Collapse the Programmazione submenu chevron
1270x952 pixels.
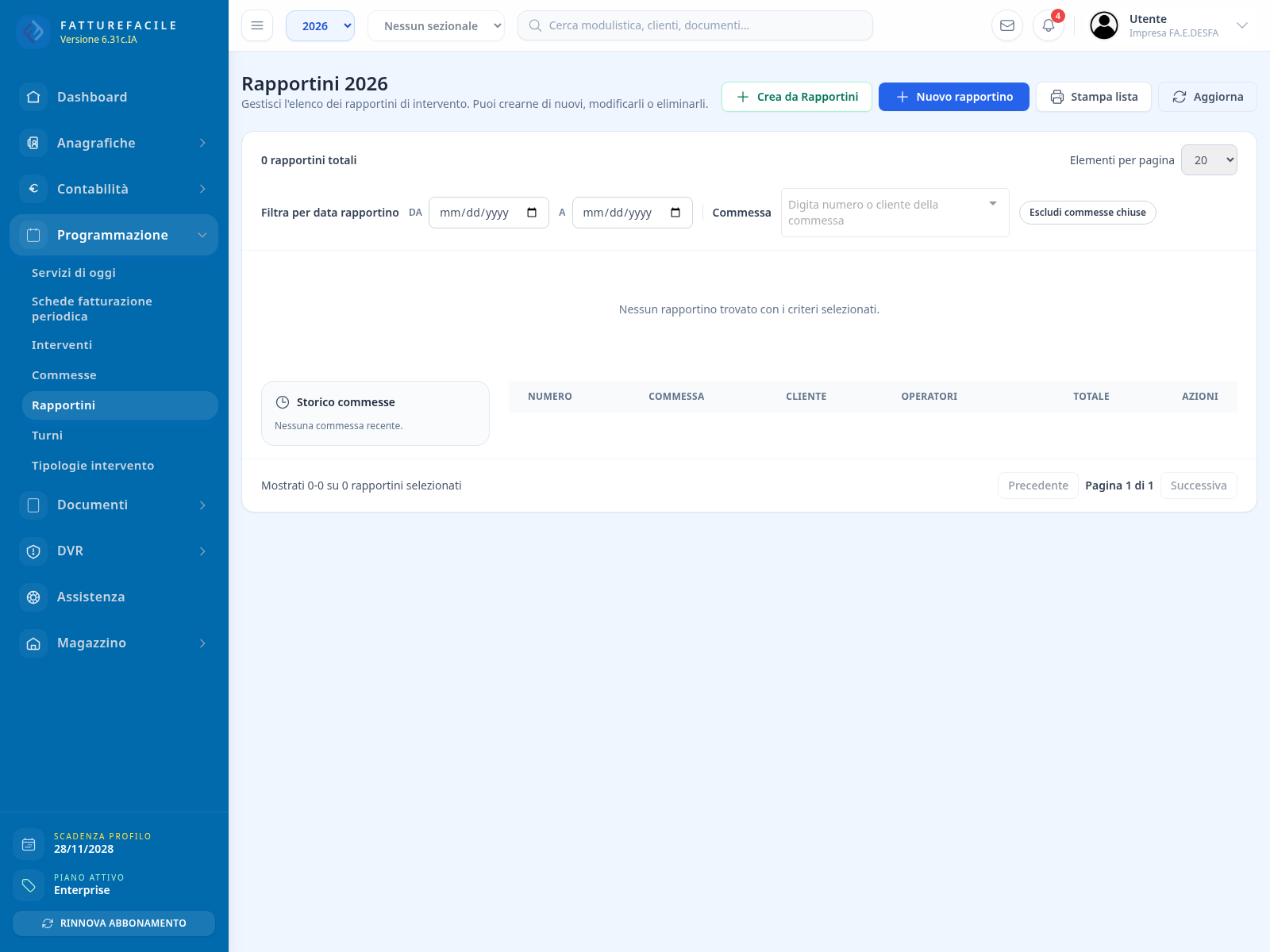coord(202,235)
